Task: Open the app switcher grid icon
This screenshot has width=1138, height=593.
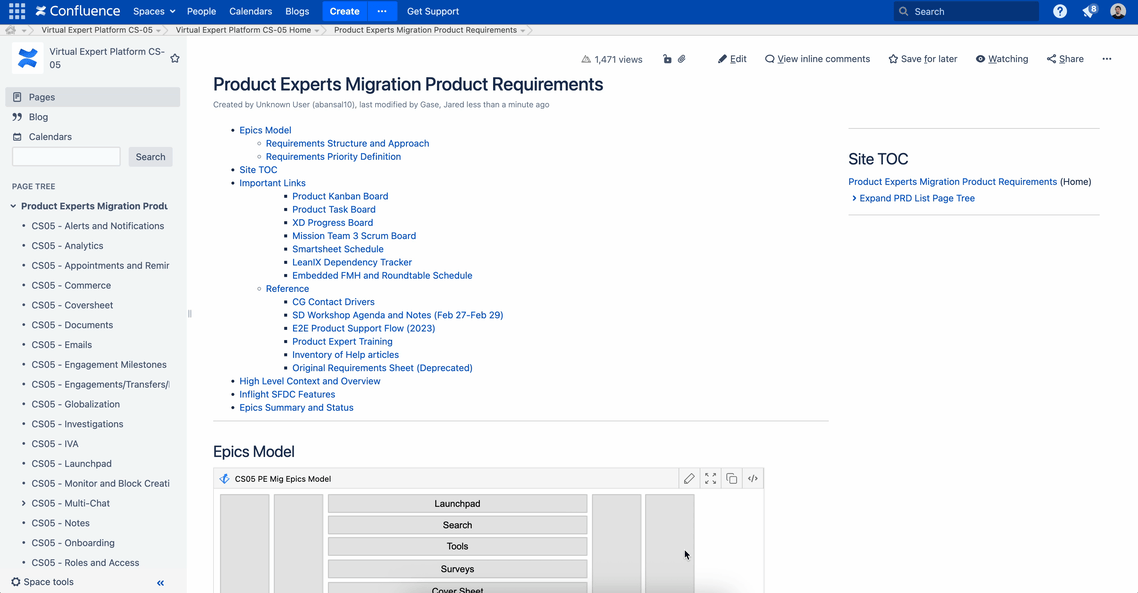Action: pos(17,11)
